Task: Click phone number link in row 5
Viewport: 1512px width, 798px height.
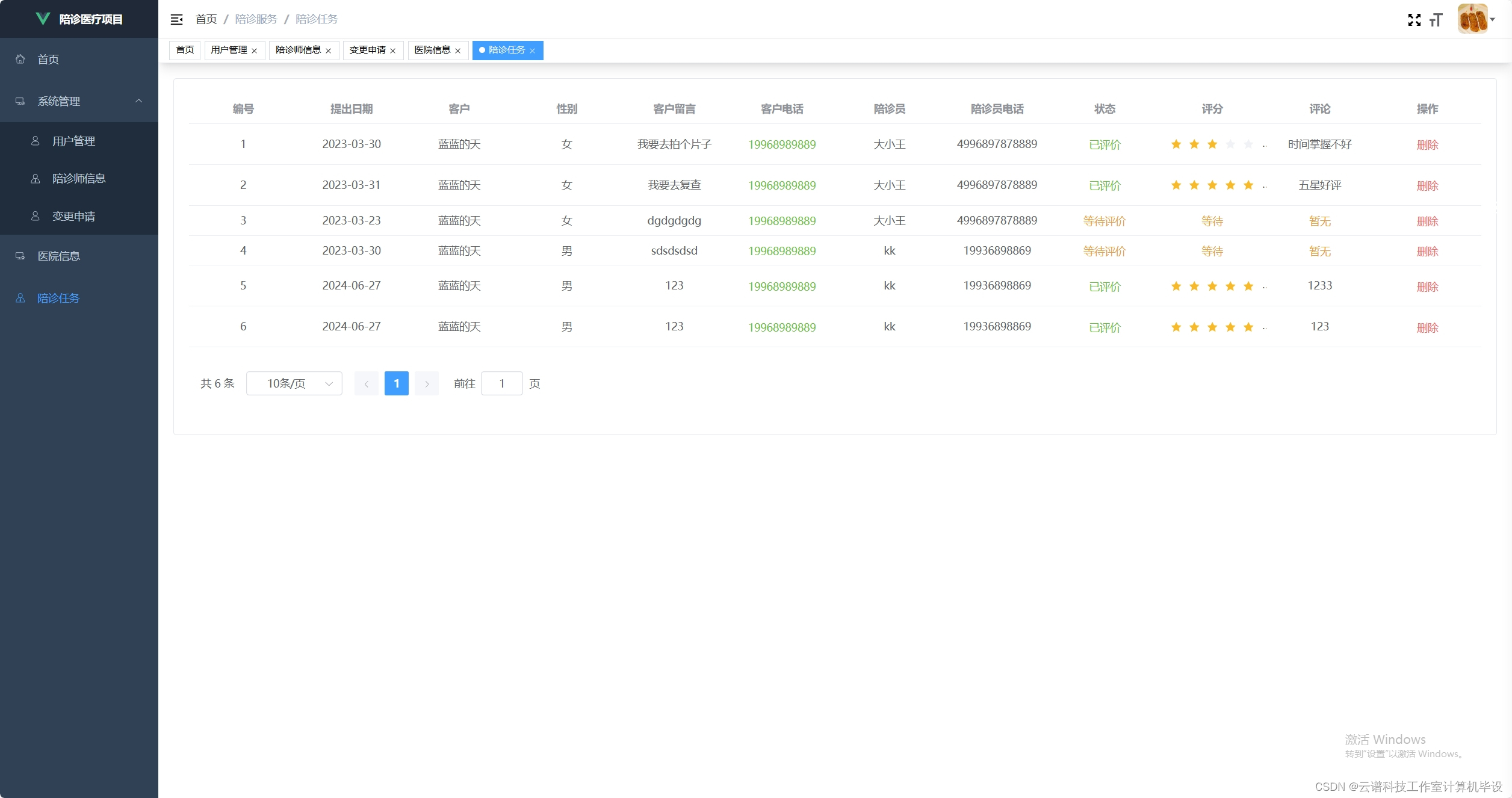Action: [782, 286]
